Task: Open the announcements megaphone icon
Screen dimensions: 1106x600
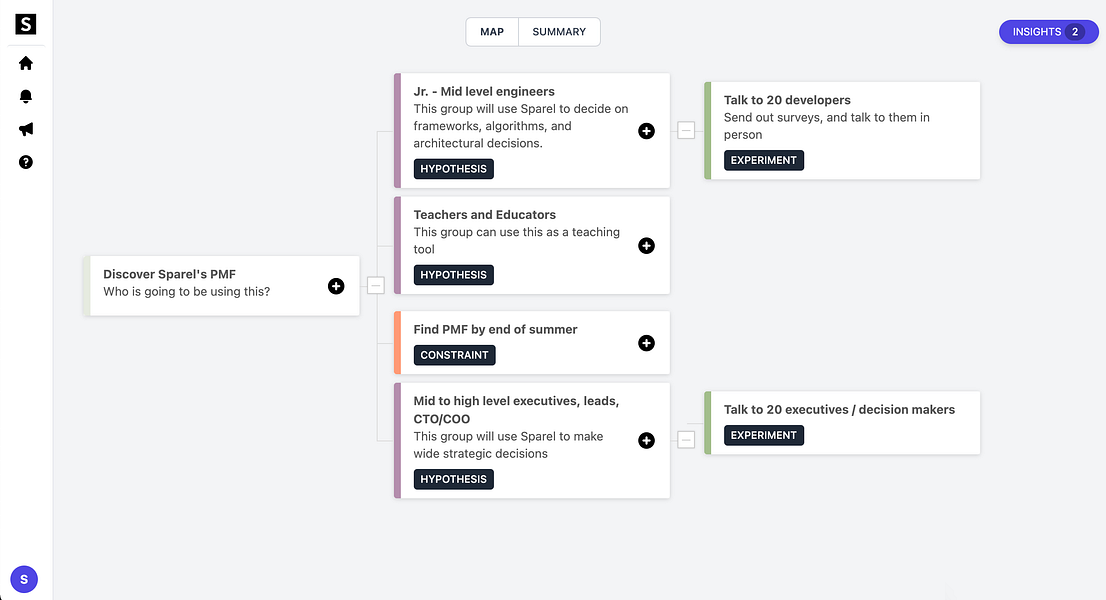Action: point(25,129)
